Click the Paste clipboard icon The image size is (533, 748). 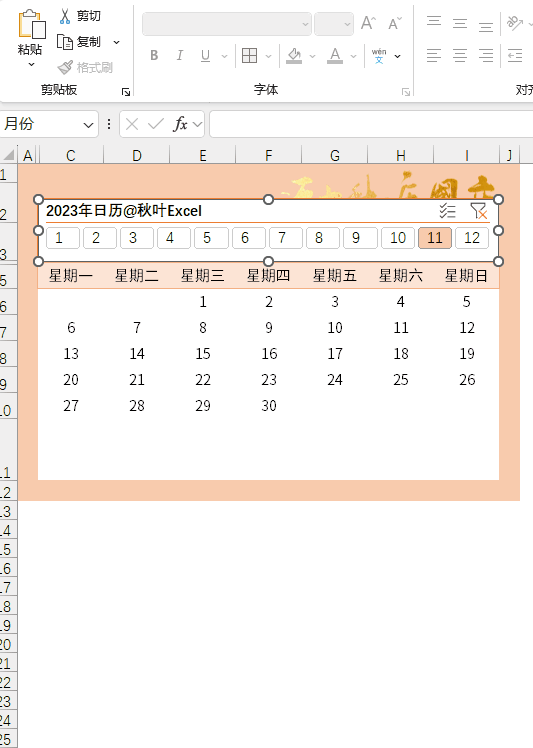pyautogui.click(x=31, y=24)
